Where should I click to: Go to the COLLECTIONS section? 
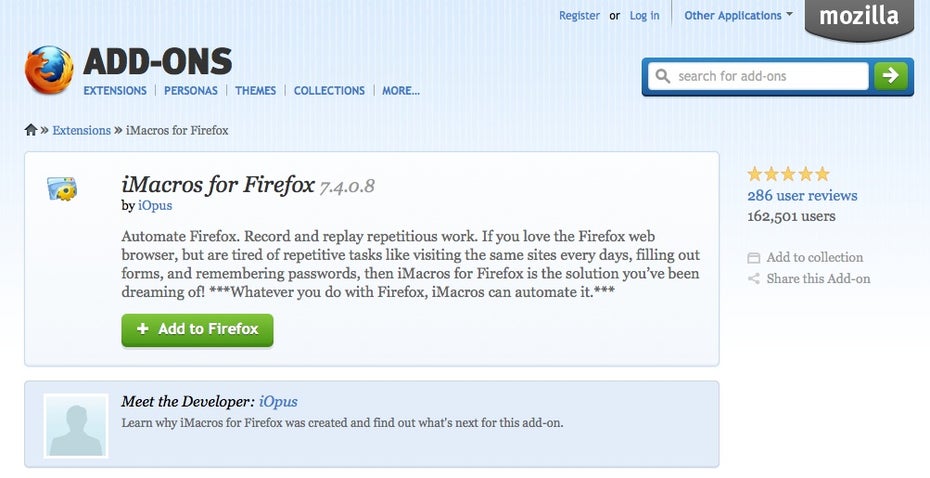coord(329,91)
